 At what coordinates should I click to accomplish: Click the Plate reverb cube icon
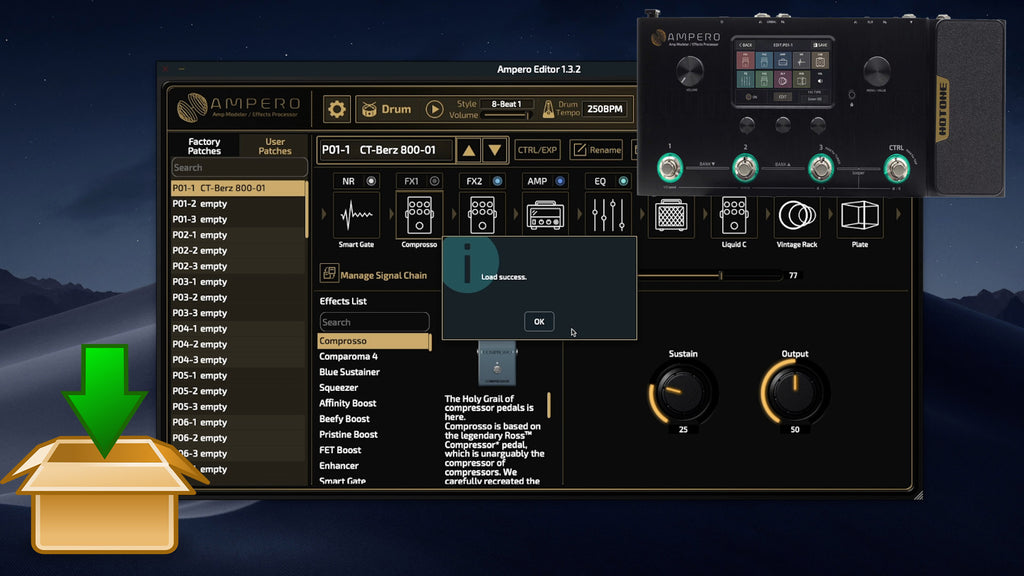coord(859,216)
